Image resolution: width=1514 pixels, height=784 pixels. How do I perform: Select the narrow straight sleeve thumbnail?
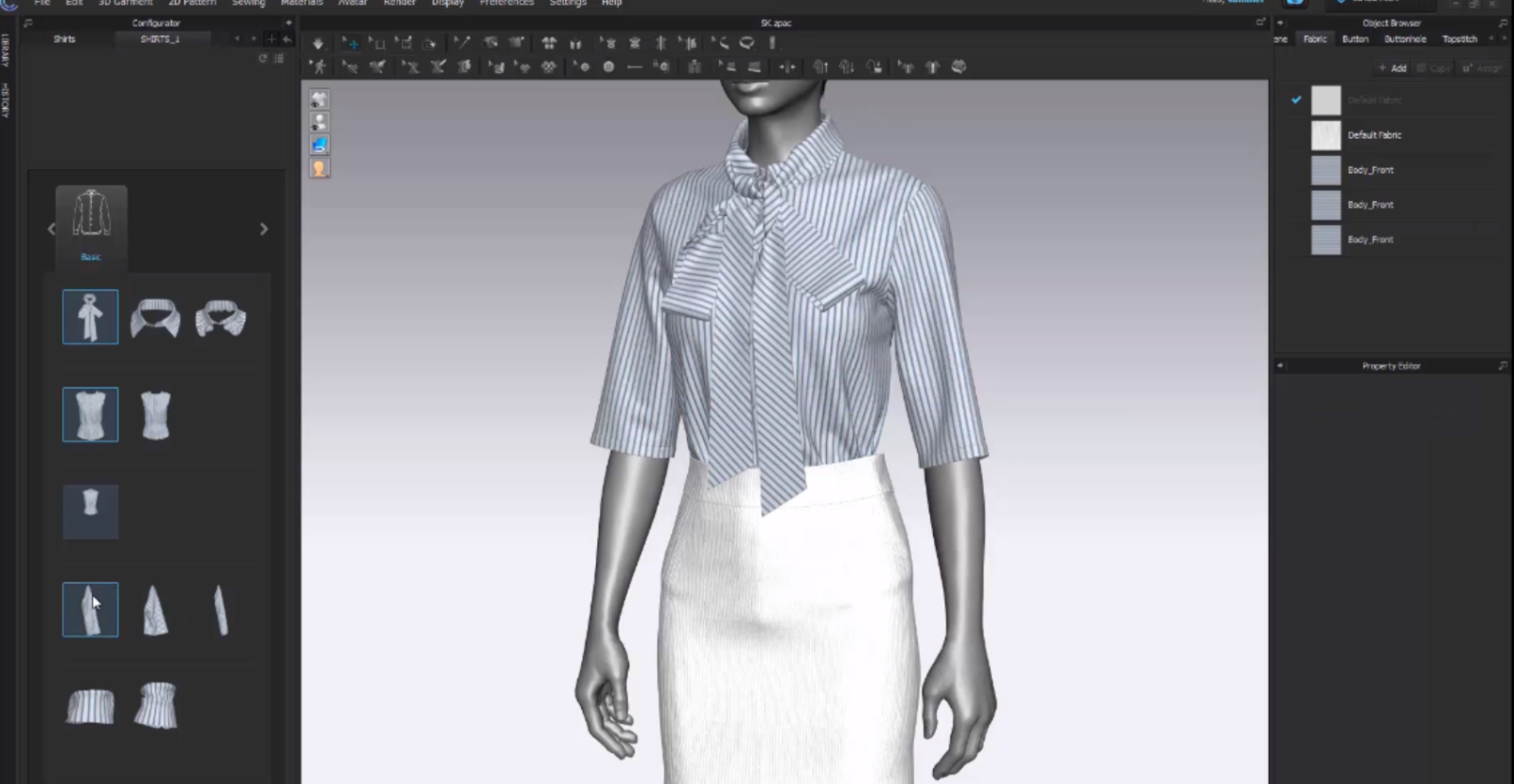point(220,610)
